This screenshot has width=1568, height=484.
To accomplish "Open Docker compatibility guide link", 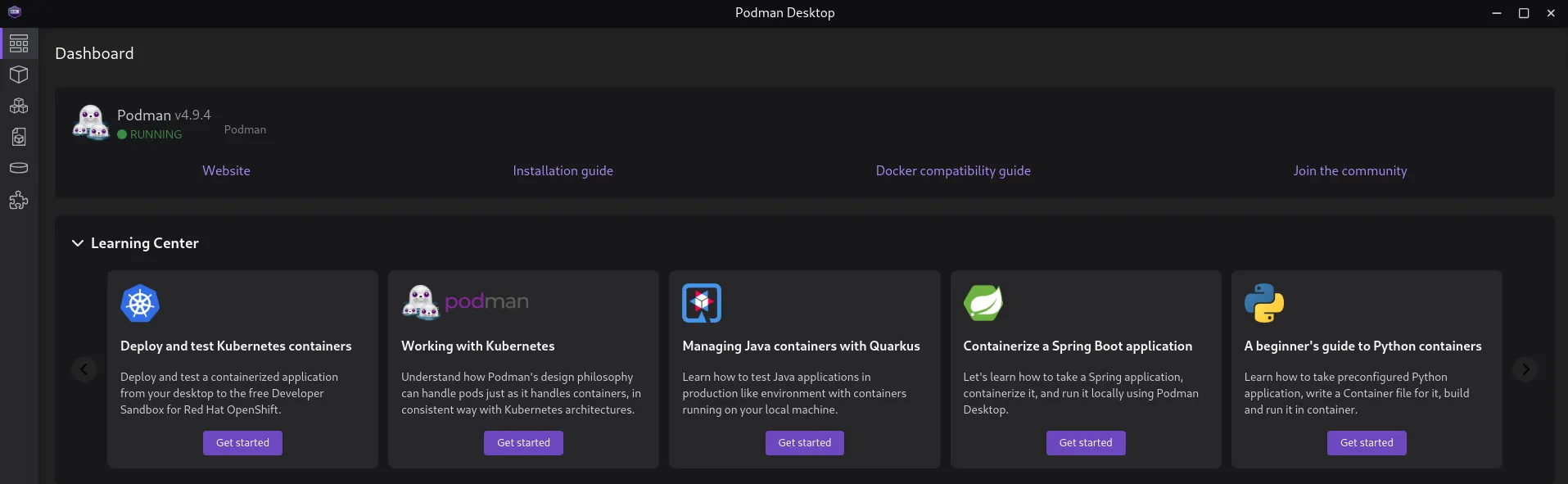I will (x=952, y=171).
